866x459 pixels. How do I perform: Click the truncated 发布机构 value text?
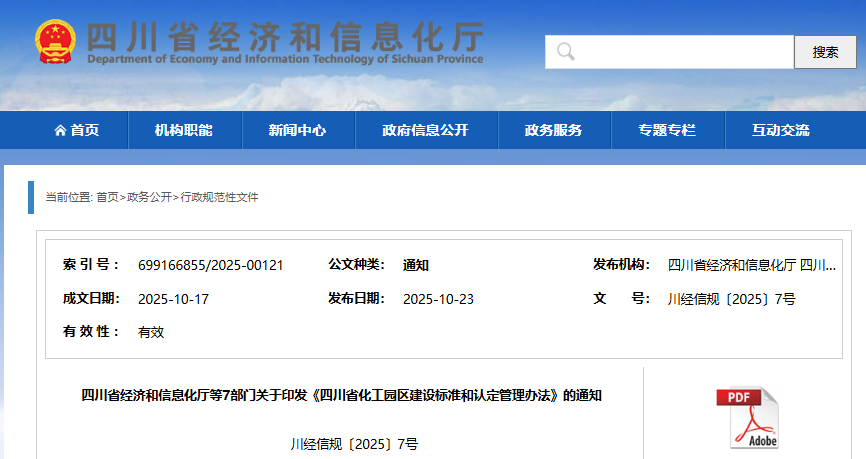[x=752, y=265]
